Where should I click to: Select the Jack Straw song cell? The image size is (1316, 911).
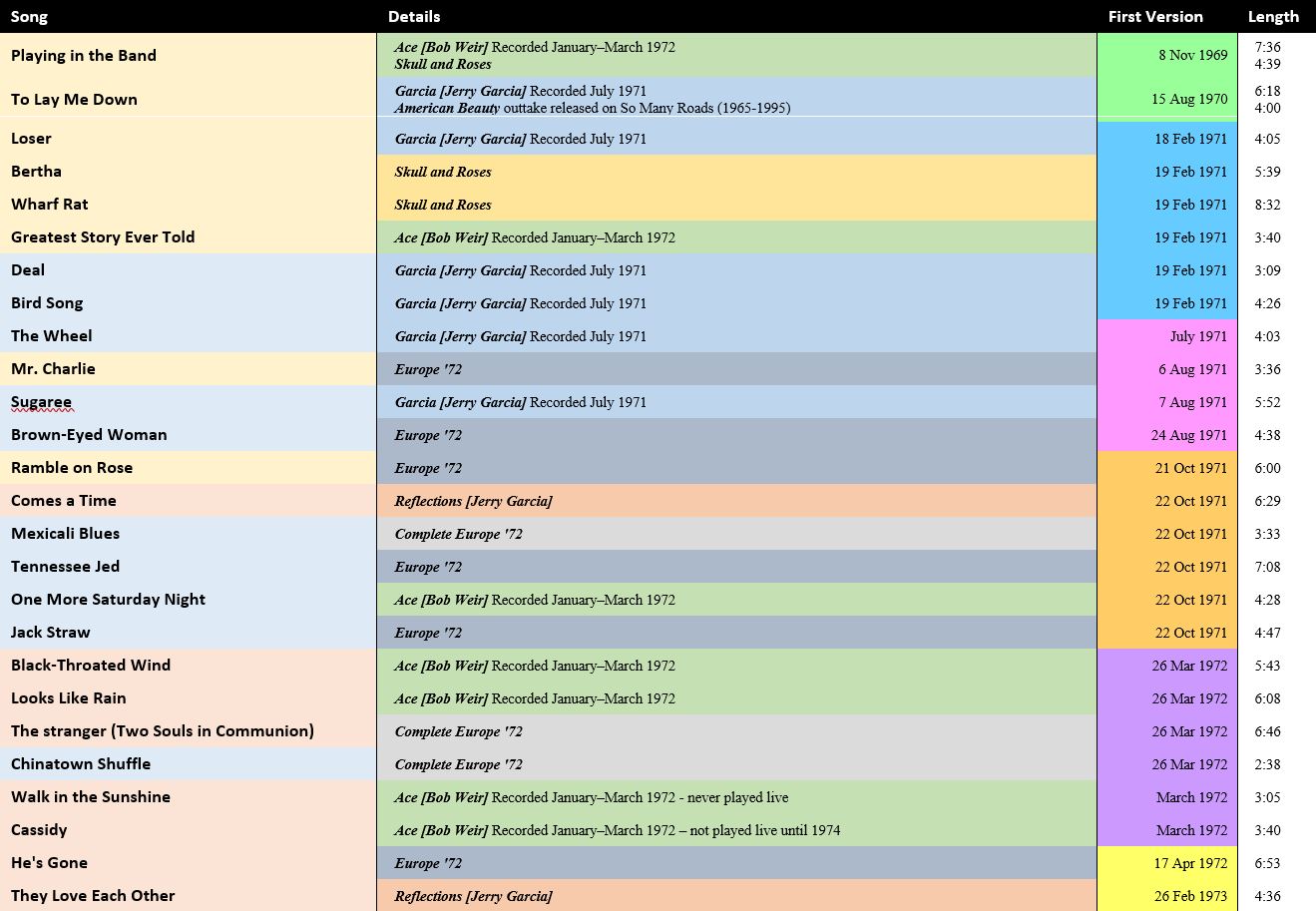tap(188, 632)
